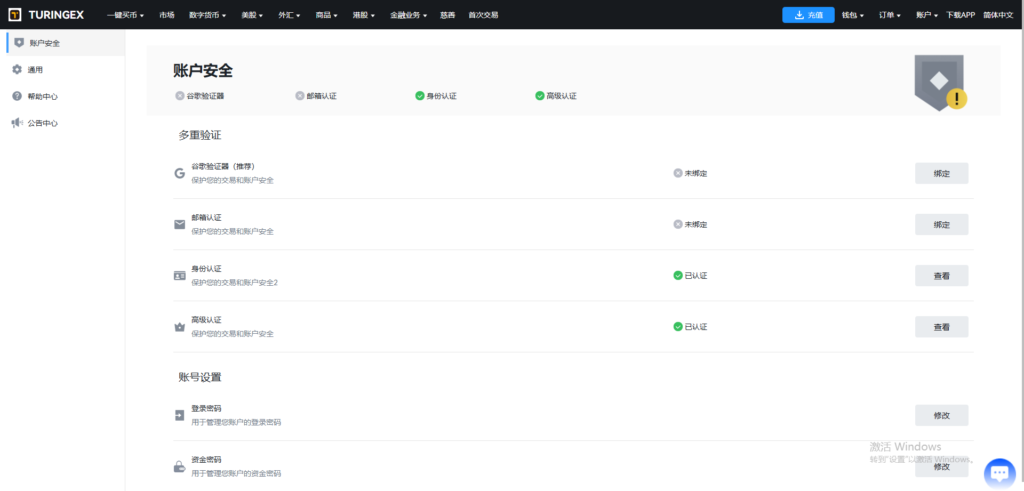Expand the 订单 dropdown
The height and width of the screenshot is (491, 1024).
coord(889,15)
